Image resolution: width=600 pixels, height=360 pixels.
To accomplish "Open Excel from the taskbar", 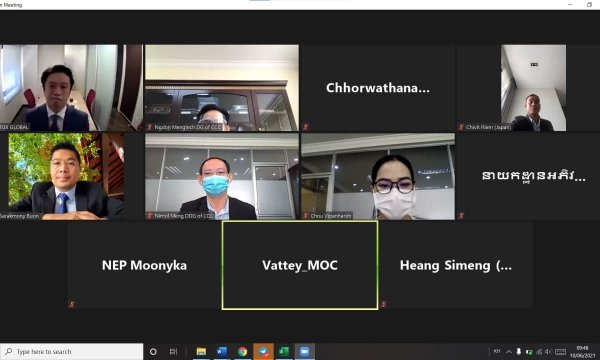I will pyautogui.click(x=284, y=352).
